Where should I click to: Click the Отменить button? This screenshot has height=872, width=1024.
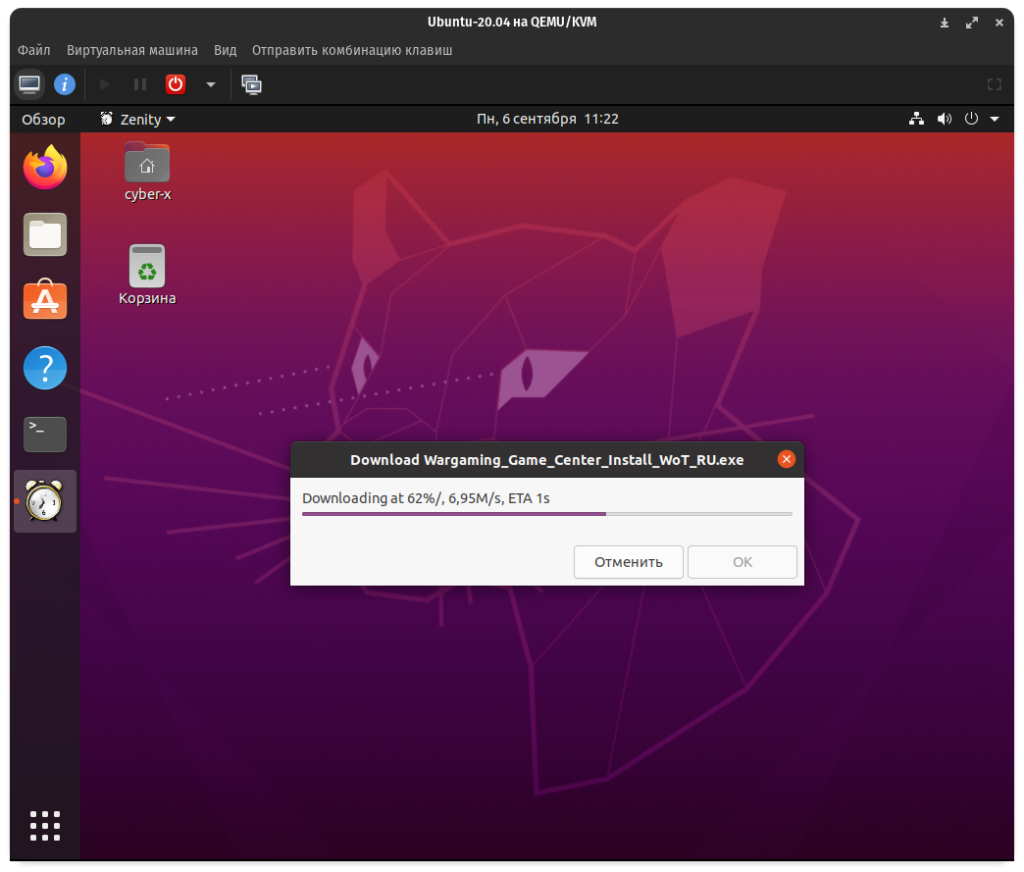tap(628, 562)
